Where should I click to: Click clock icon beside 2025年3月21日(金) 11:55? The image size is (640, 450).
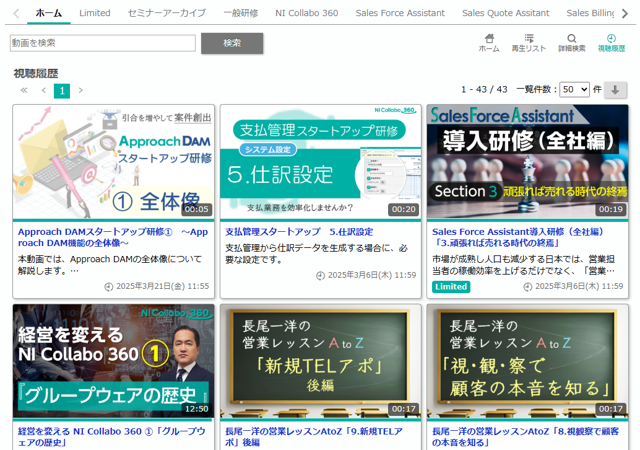pos(109,287)
